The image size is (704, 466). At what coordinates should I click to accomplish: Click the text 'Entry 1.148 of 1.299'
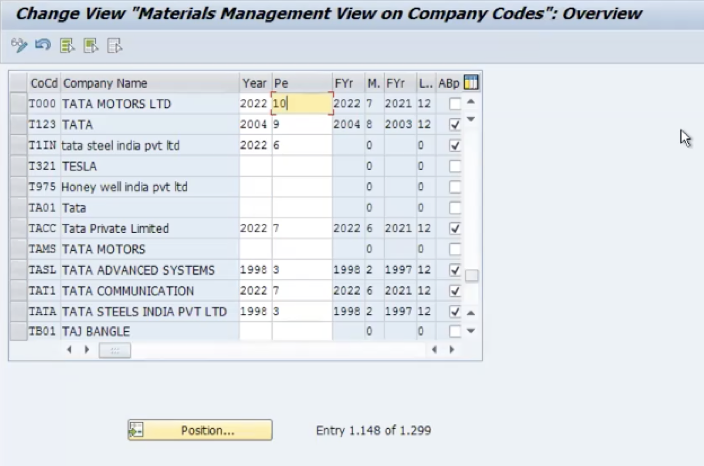pyautogui.click(x=374, y=430)
